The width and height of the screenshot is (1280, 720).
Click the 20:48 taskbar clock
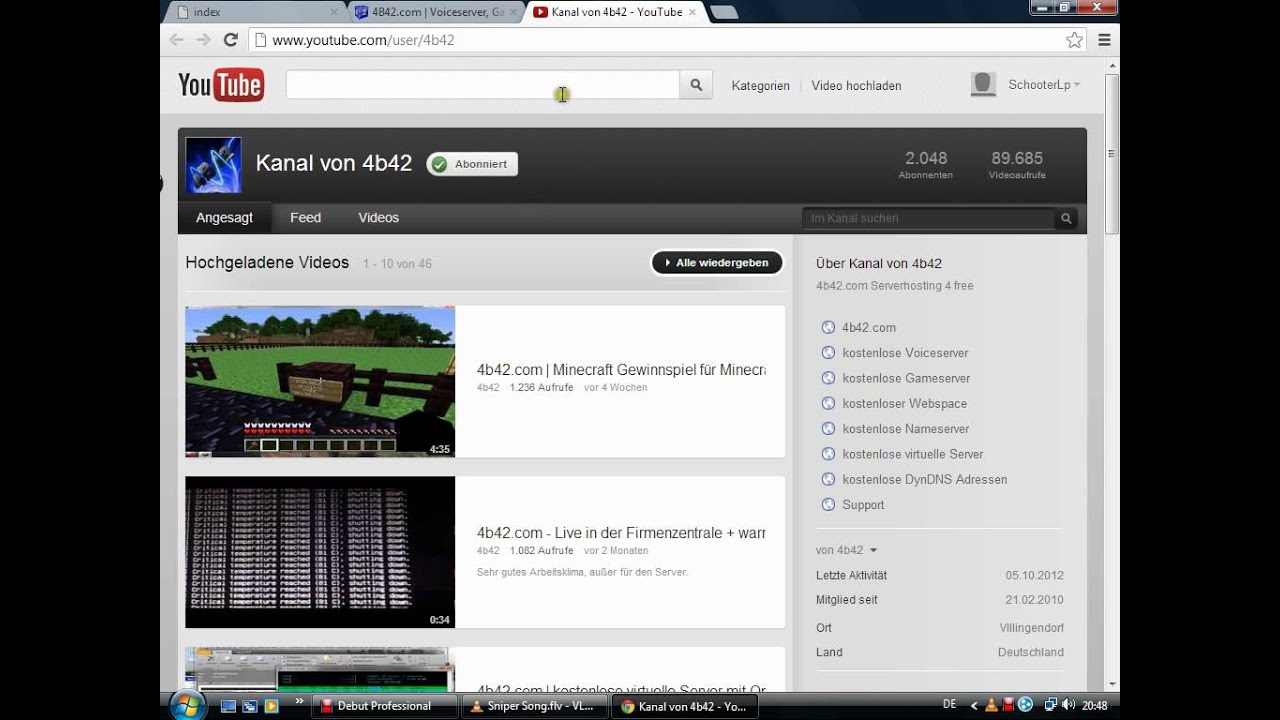[x=1094, y=705]
